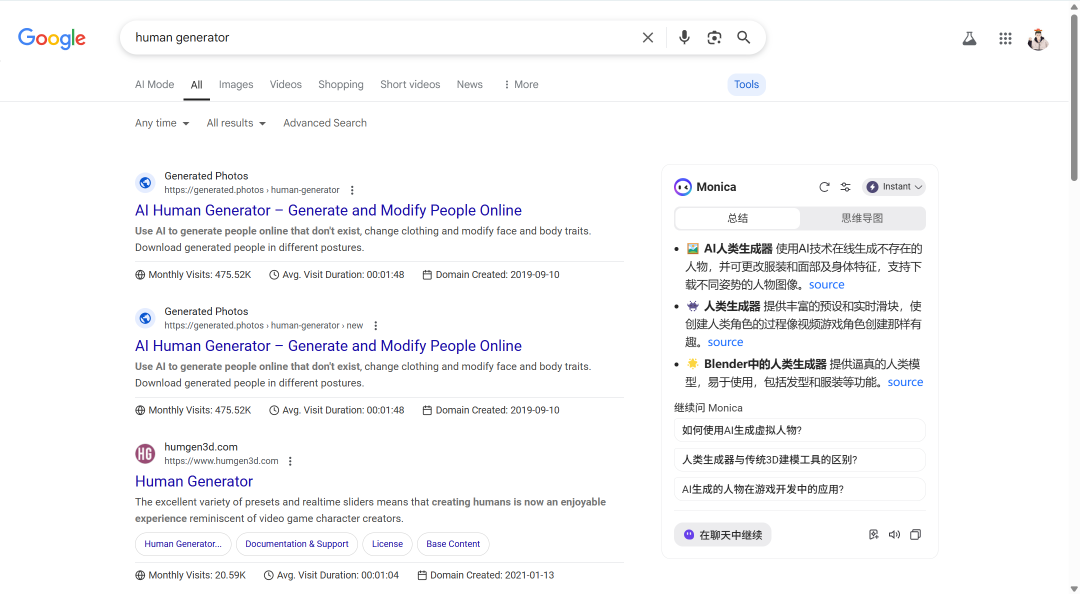Toggle the Tools button

(747, 84)
